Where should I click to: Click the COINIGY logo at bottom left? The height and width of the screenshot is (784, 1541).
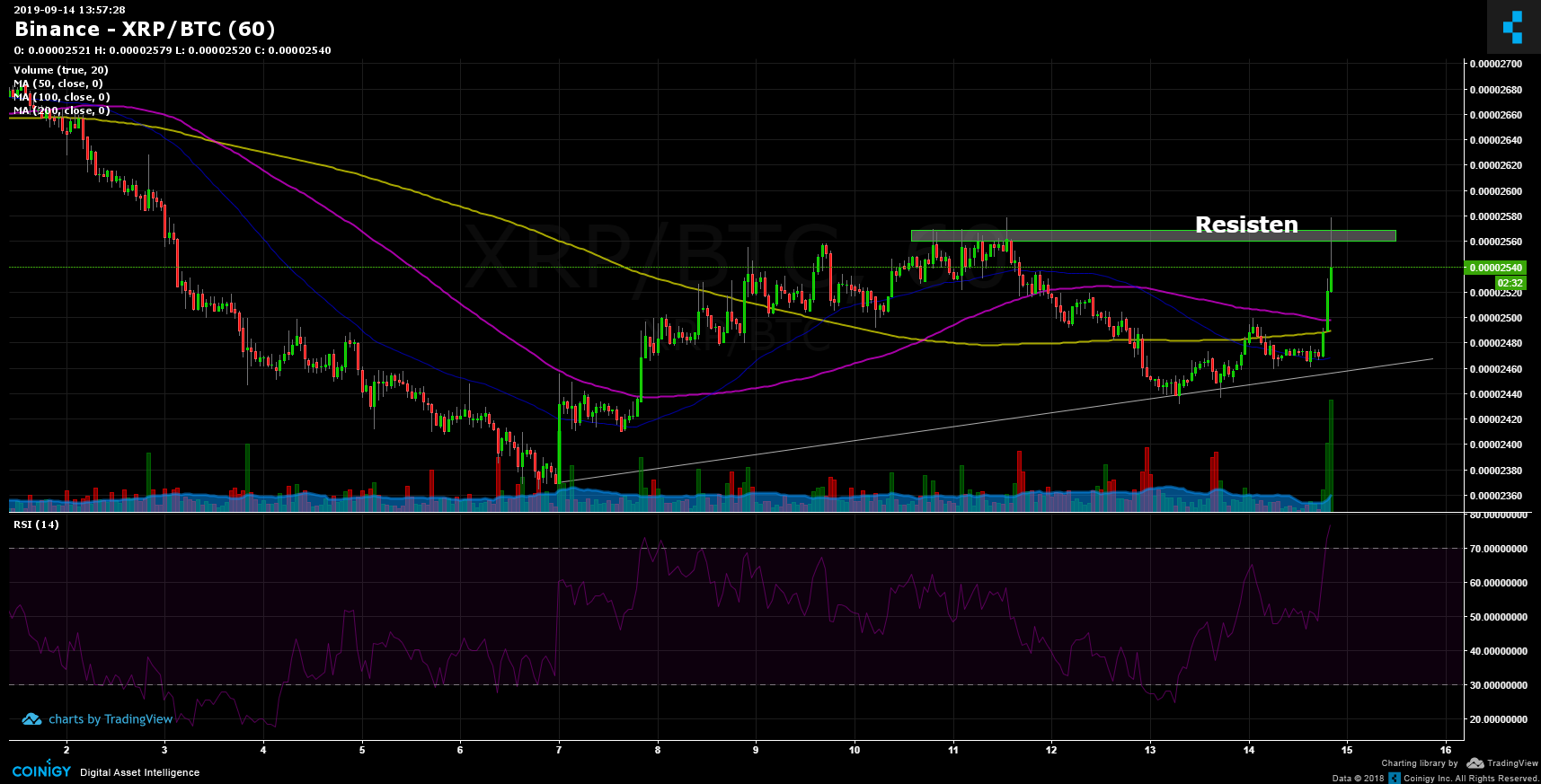pyautogui.click(x=41, y=771)
